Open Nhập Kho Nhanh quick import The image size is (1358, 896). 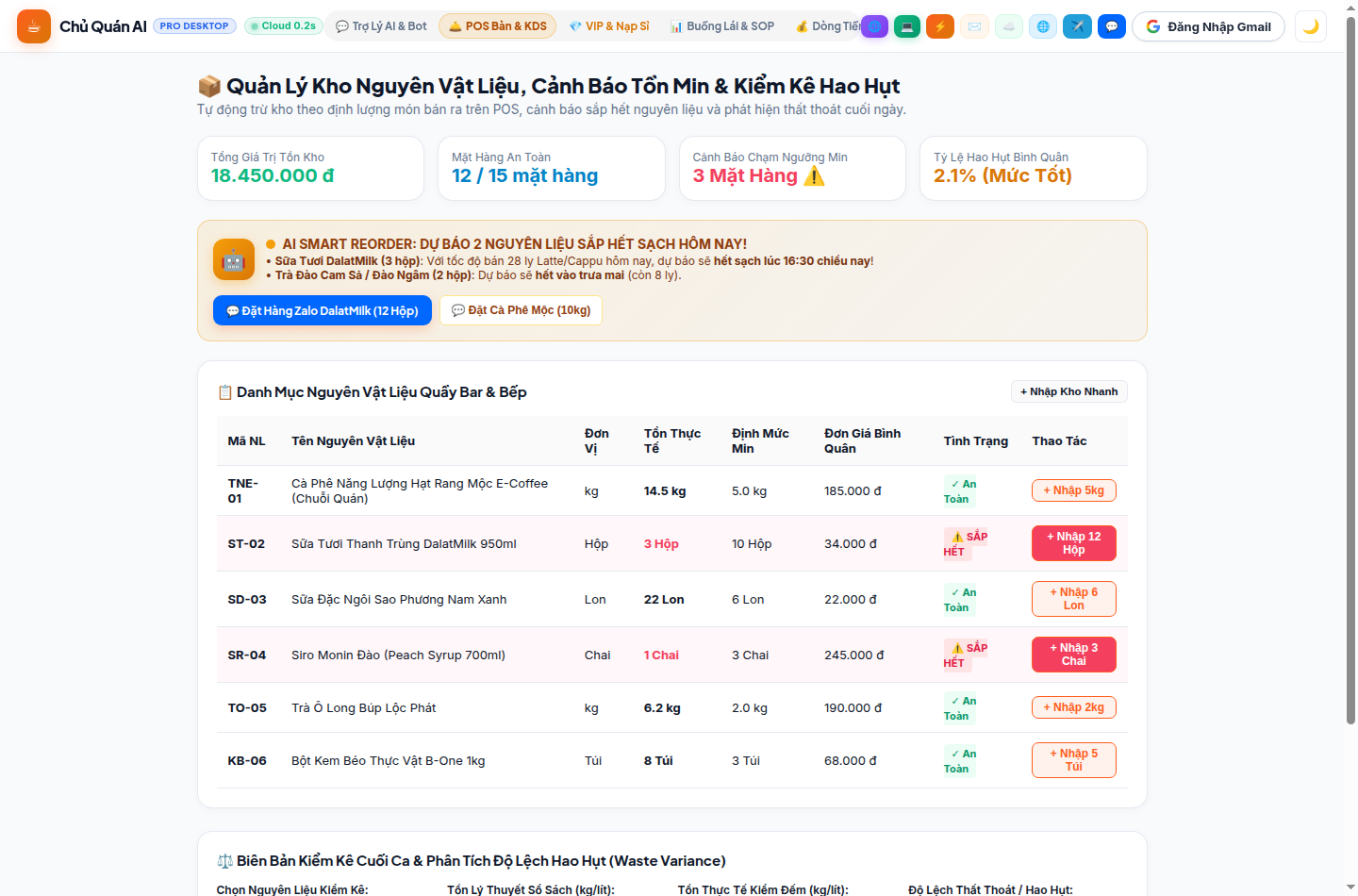pos(1069,391)
